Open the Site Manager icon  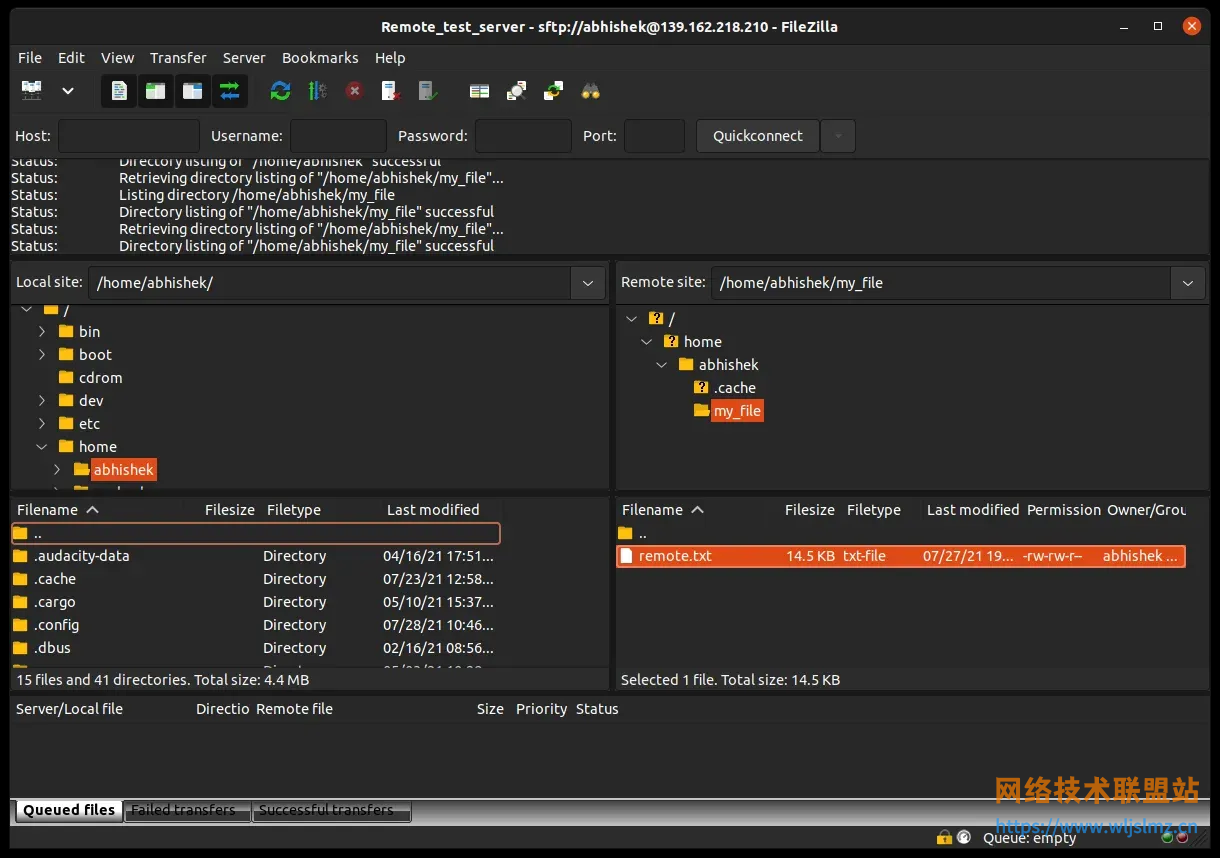[32, 91]
